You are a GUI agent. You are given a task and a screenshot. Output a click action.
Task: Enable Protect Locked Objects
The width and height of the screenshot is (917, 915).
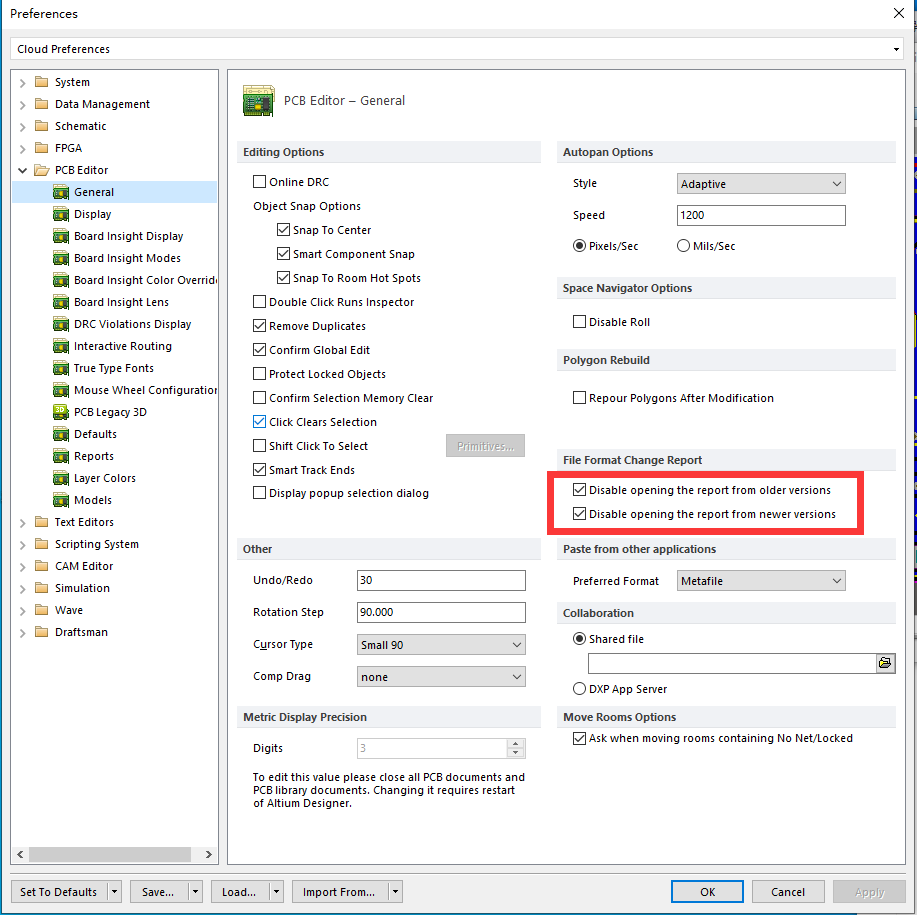coord(259,374)
